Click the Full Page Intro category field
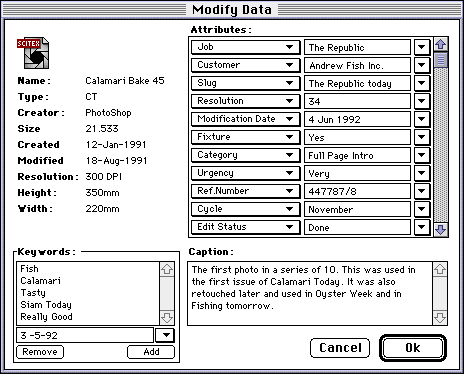 pos(357,155)
